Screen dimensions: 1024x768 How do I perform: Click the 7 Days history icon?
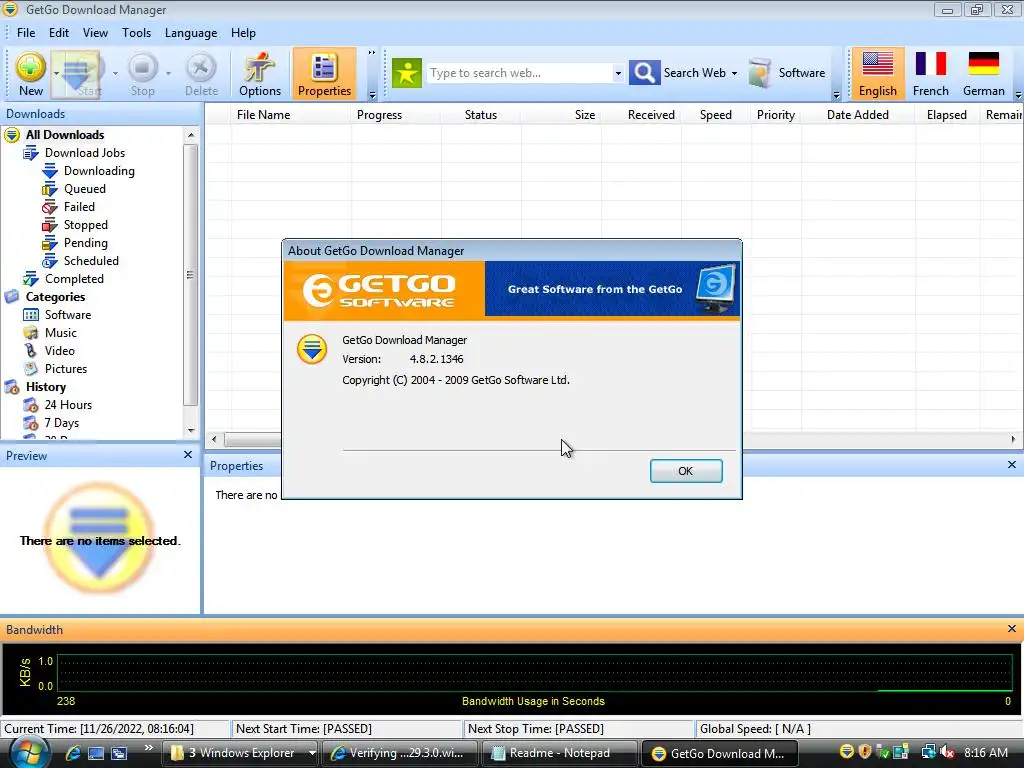(x=31, y=423)
